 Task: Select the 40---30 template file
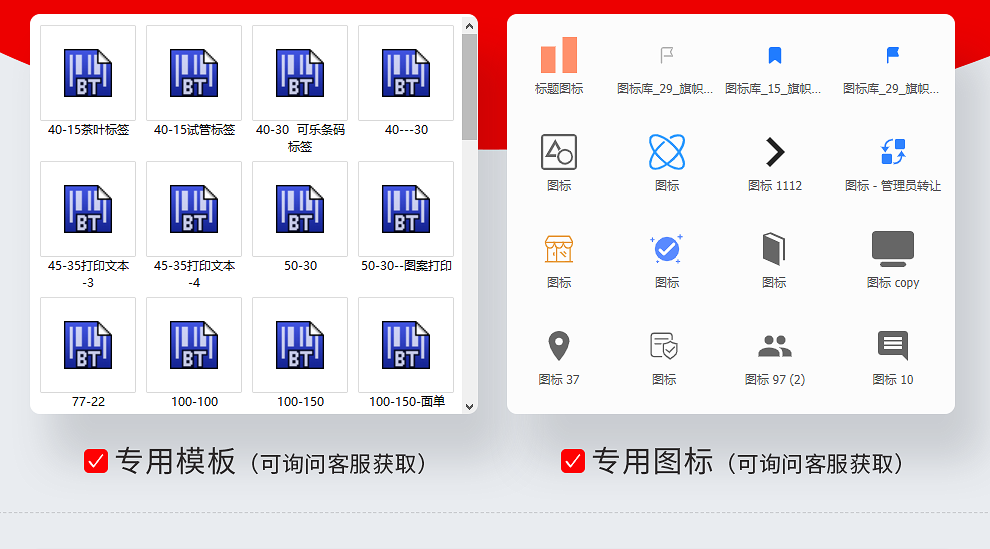(406, 73)
